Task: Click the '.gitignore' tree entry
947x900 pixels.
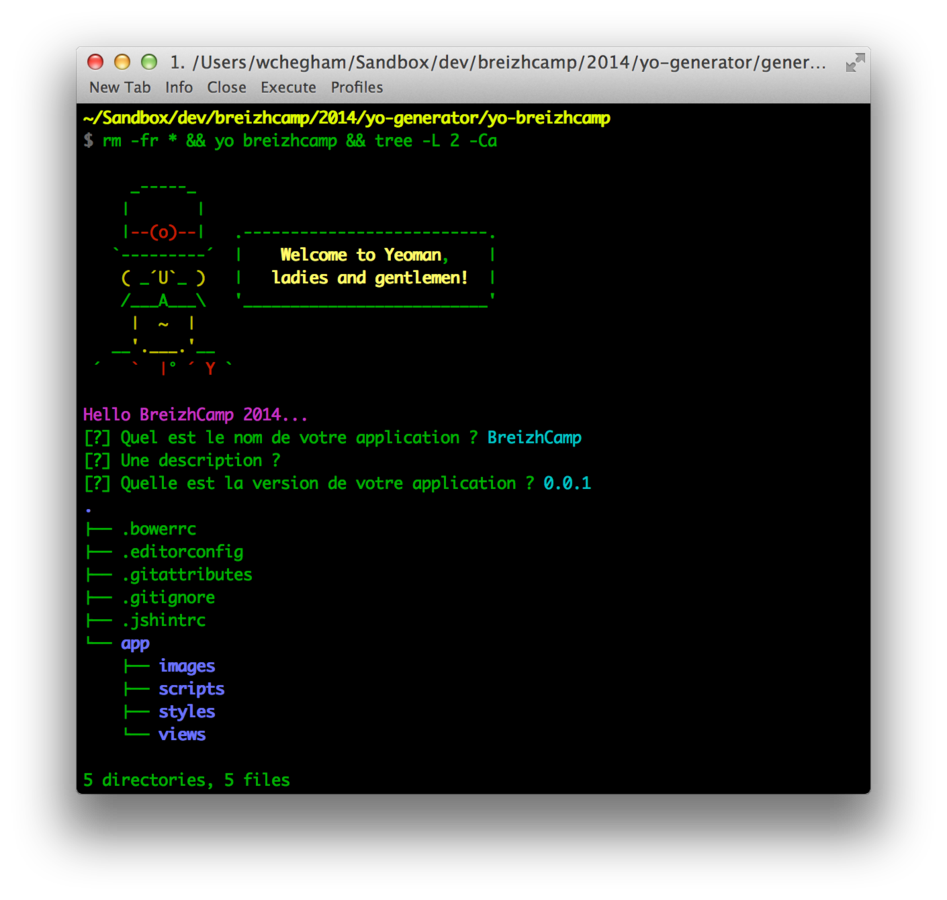Action: pos(169,598)
